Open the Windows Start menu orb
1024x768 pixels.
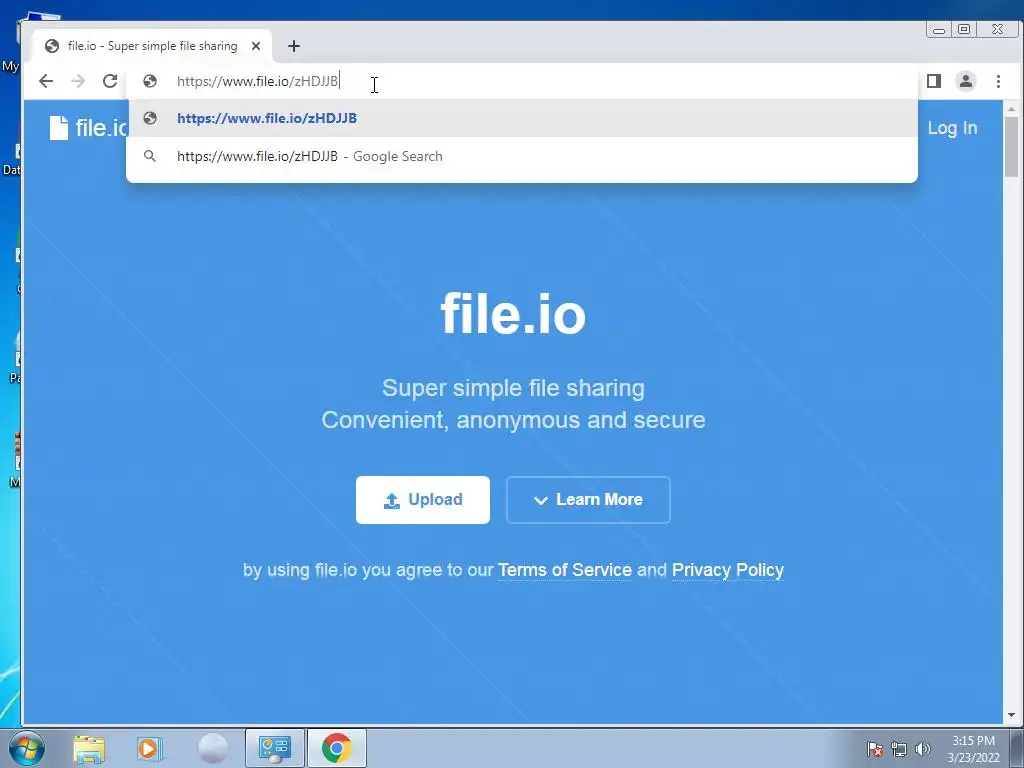tap(27, 748)
